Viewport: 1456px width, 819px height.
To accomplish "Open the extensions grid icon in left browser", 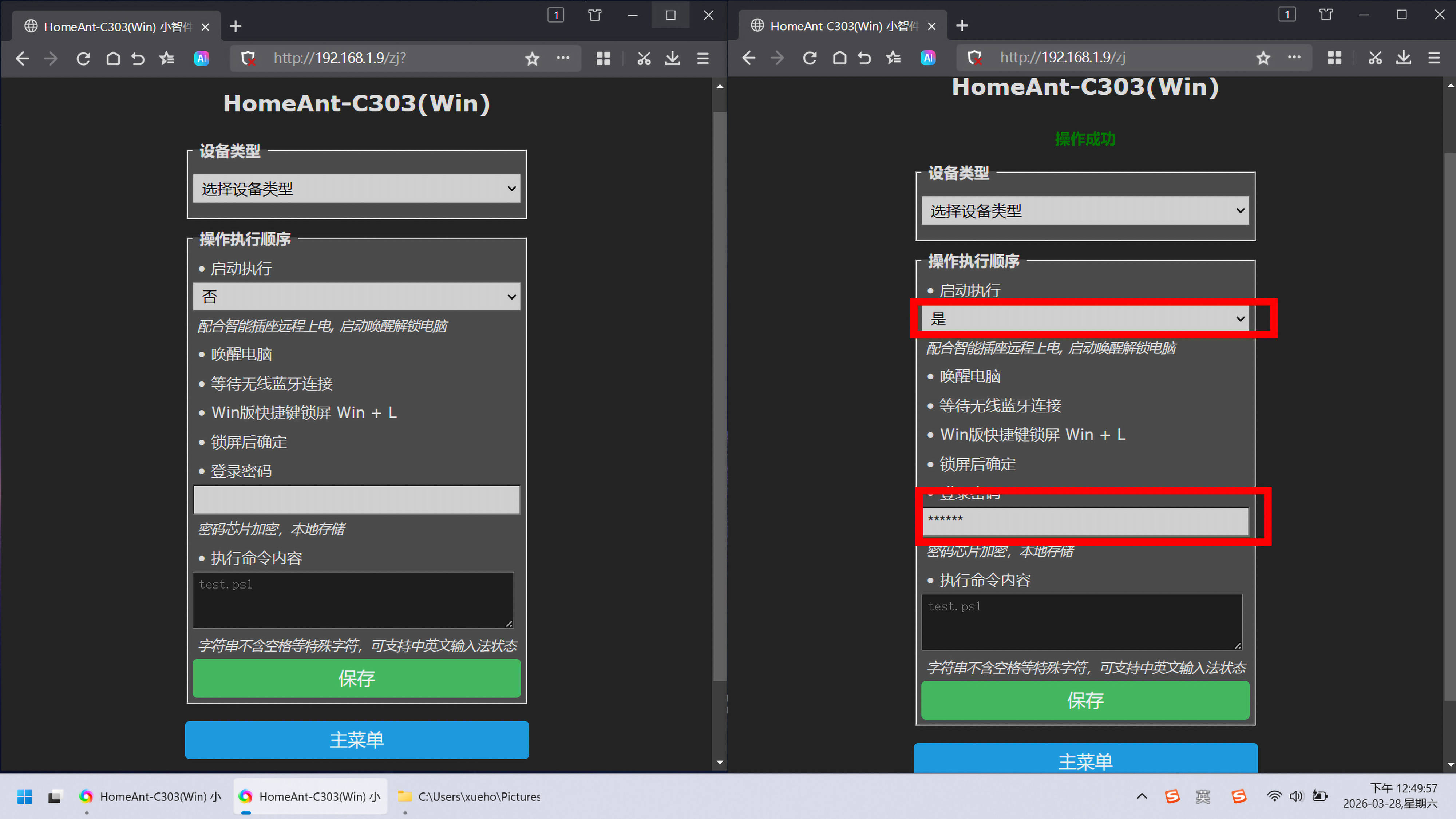I will 603,58.
